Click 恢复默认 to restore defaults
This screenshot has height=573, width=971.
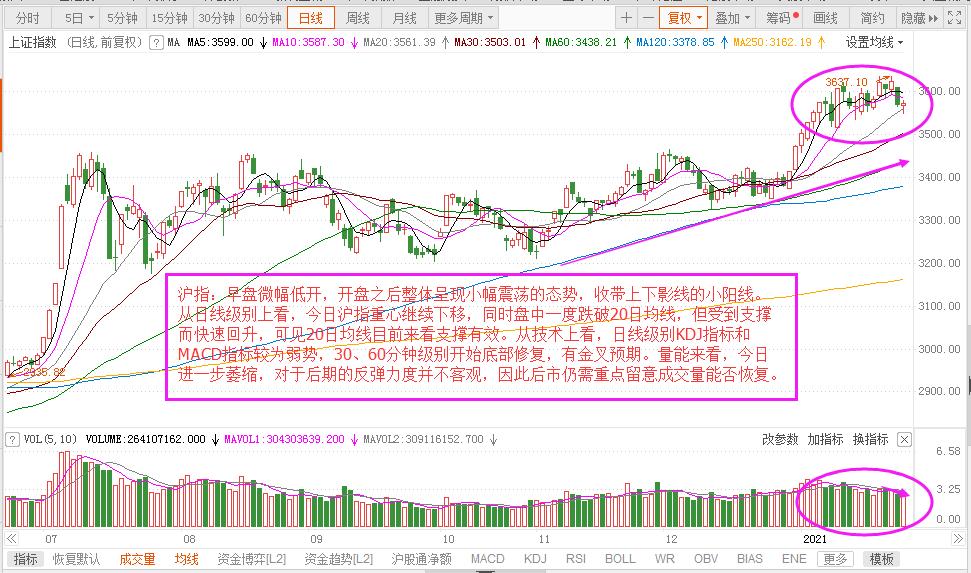(x=76, y=559)
